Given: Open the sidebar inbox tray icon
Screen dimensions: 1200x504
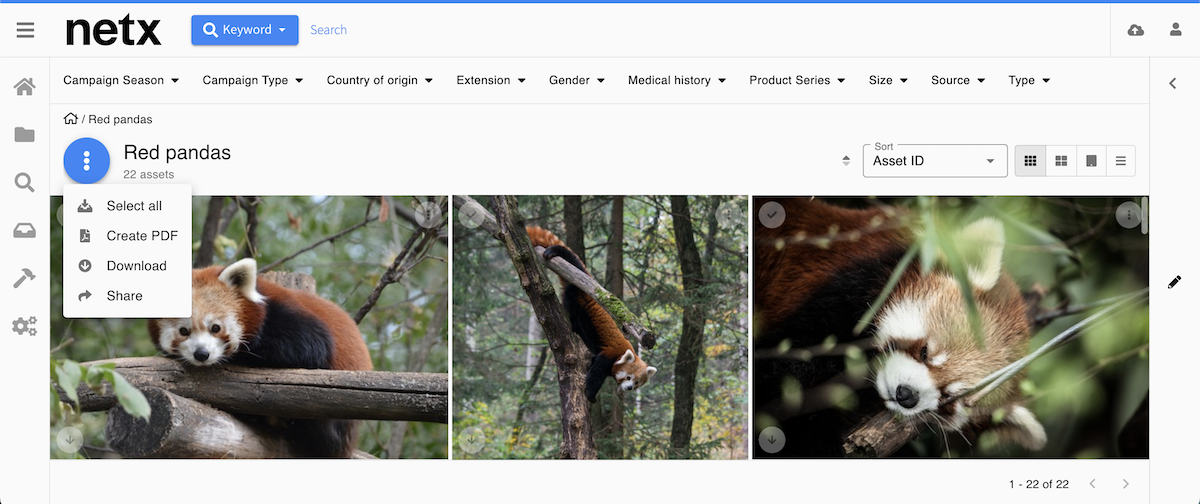Looking at the screenshot, I should point(25,230).
